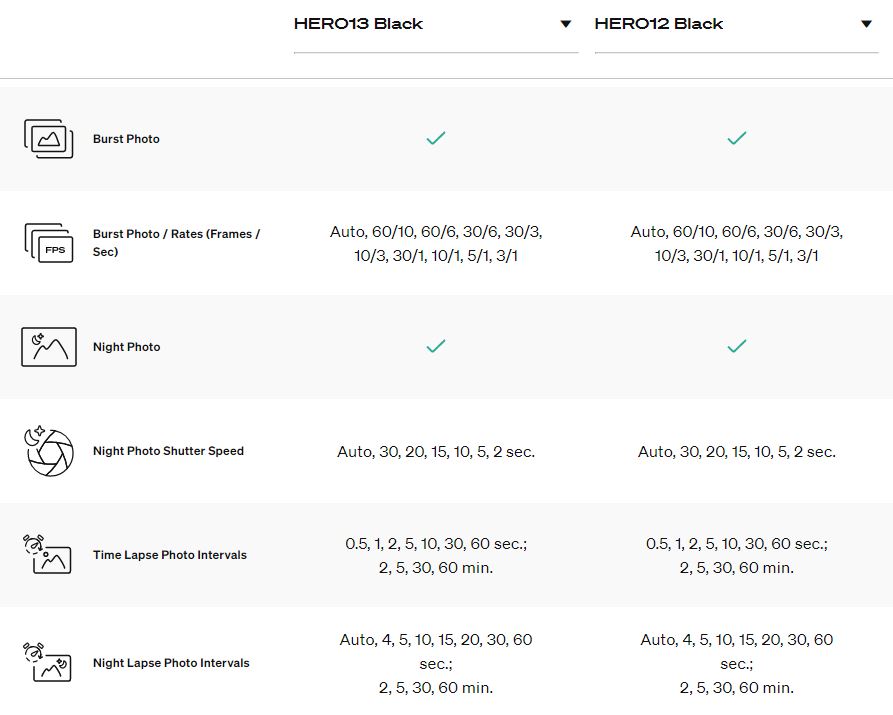This screenshot has height=715, width=893.
Task: Click HERO12 burst rates value text
Action: (736, 243)
